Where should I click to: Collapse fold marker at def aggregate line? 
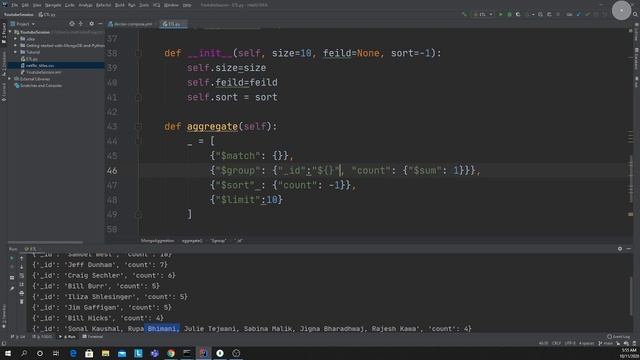point(138,127)
